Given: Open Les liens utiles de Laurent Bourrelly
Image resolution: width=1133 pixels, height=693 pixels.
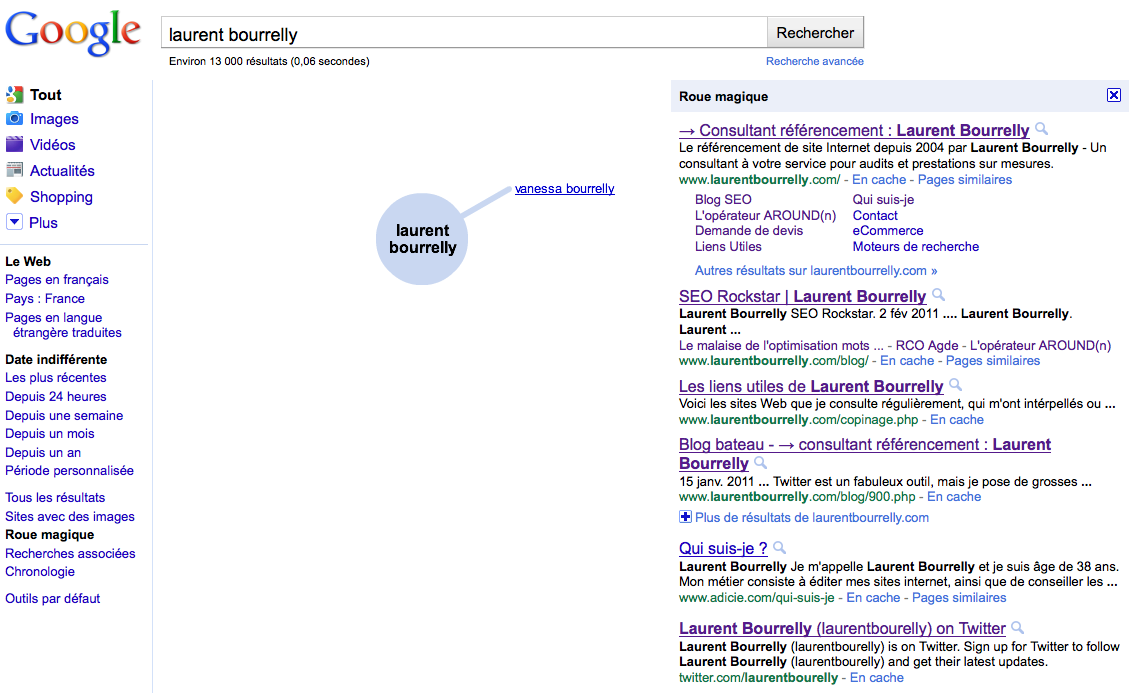Looking at the screenshot, I should pyautogui.click(x=811, y=387).
